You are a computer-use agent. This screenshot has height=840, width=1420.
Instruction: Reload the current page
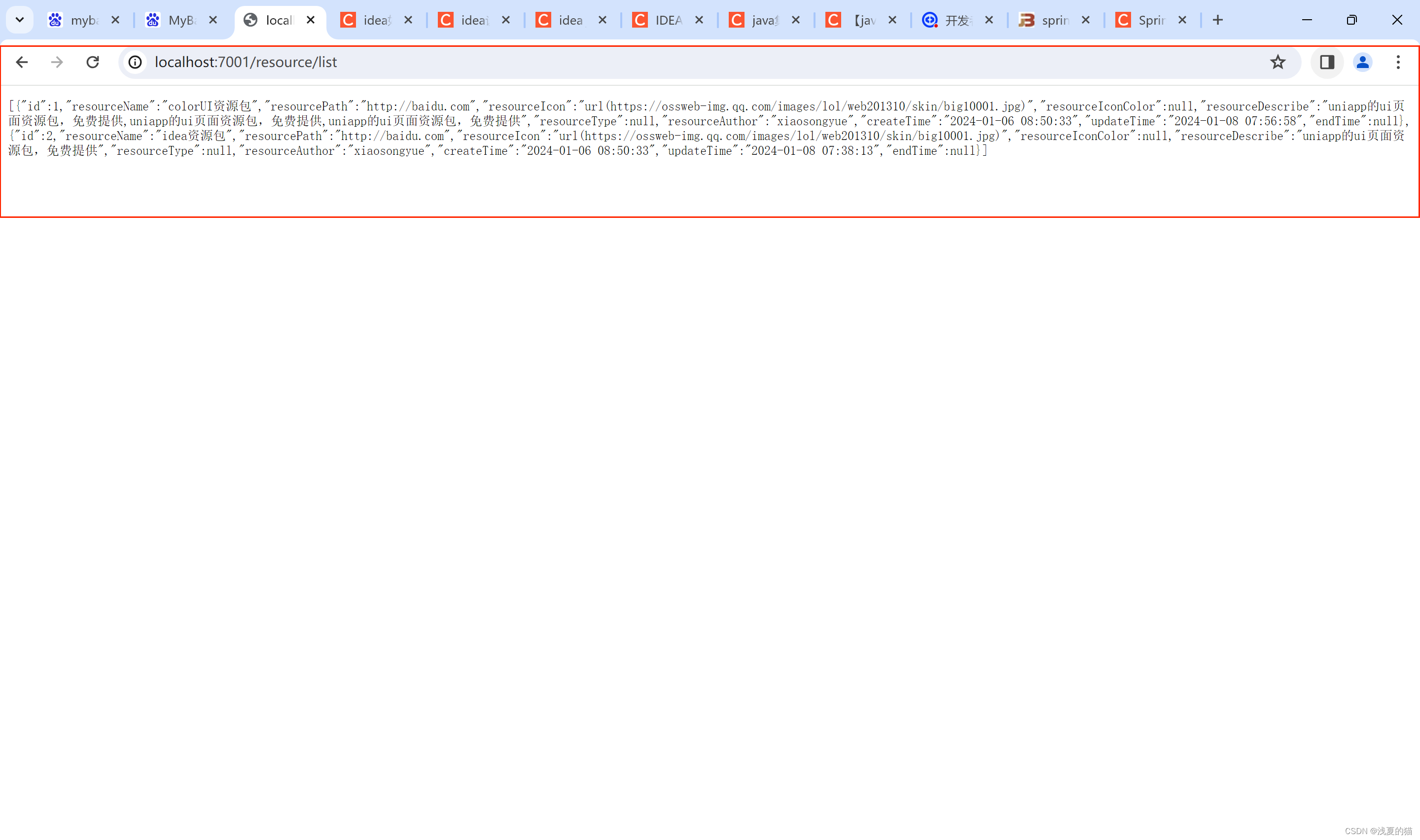pyautogui.click(x=93, y=62)
